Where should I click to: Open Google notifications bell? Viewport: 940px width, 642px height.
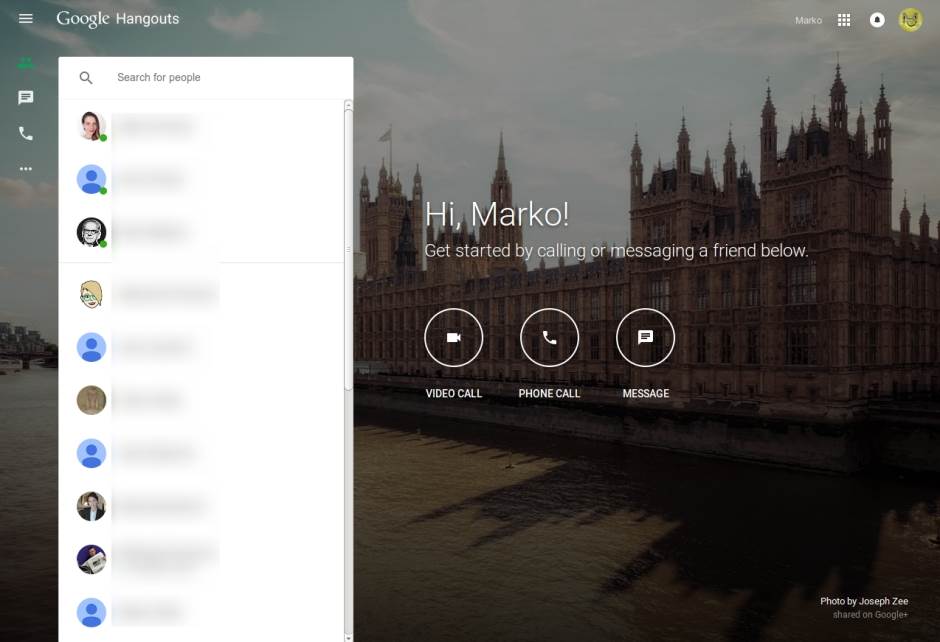(x=877, y=20)
